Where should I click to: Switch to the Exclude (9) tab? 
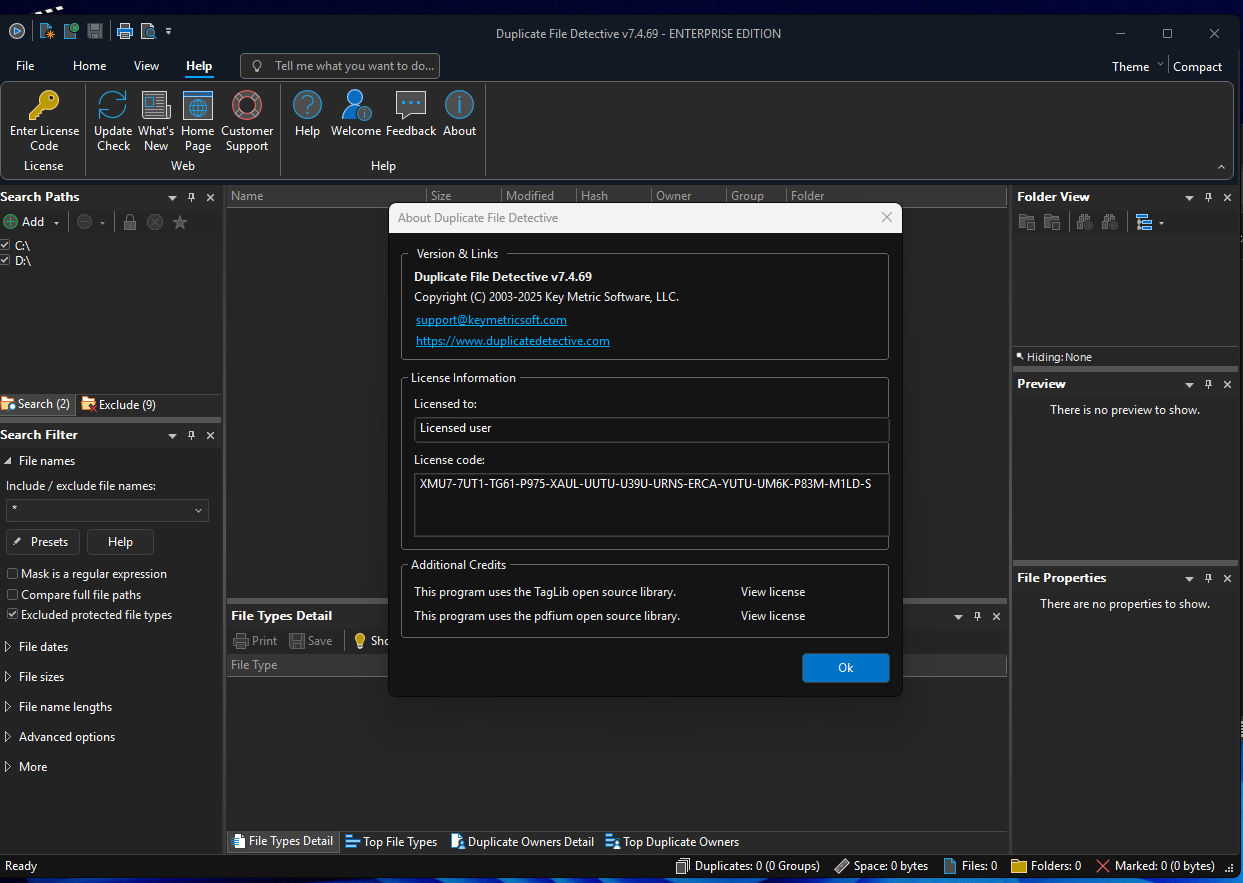pos(119,404)
